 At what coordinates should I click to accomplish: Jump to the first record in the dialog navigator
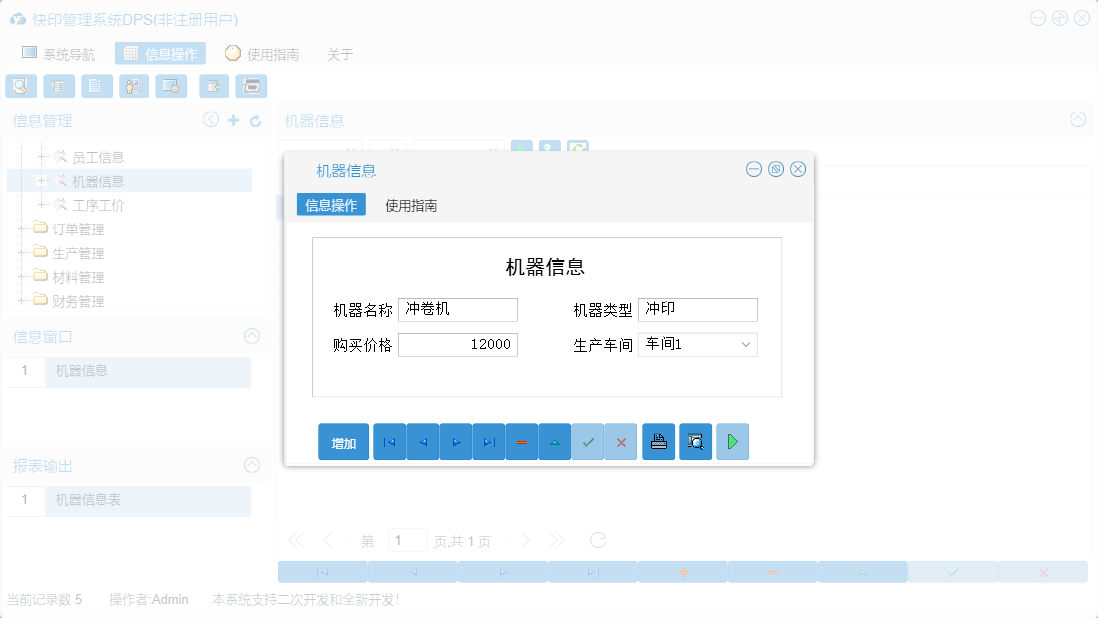click(389, 441)
